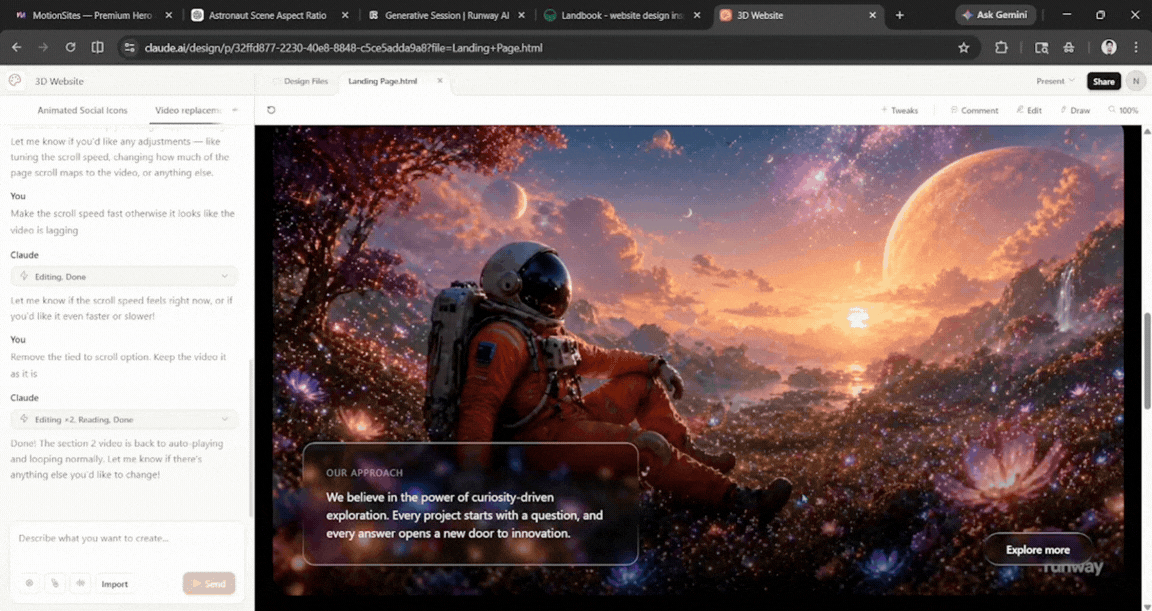View site information icon in address bar

[x=129, y=48]
